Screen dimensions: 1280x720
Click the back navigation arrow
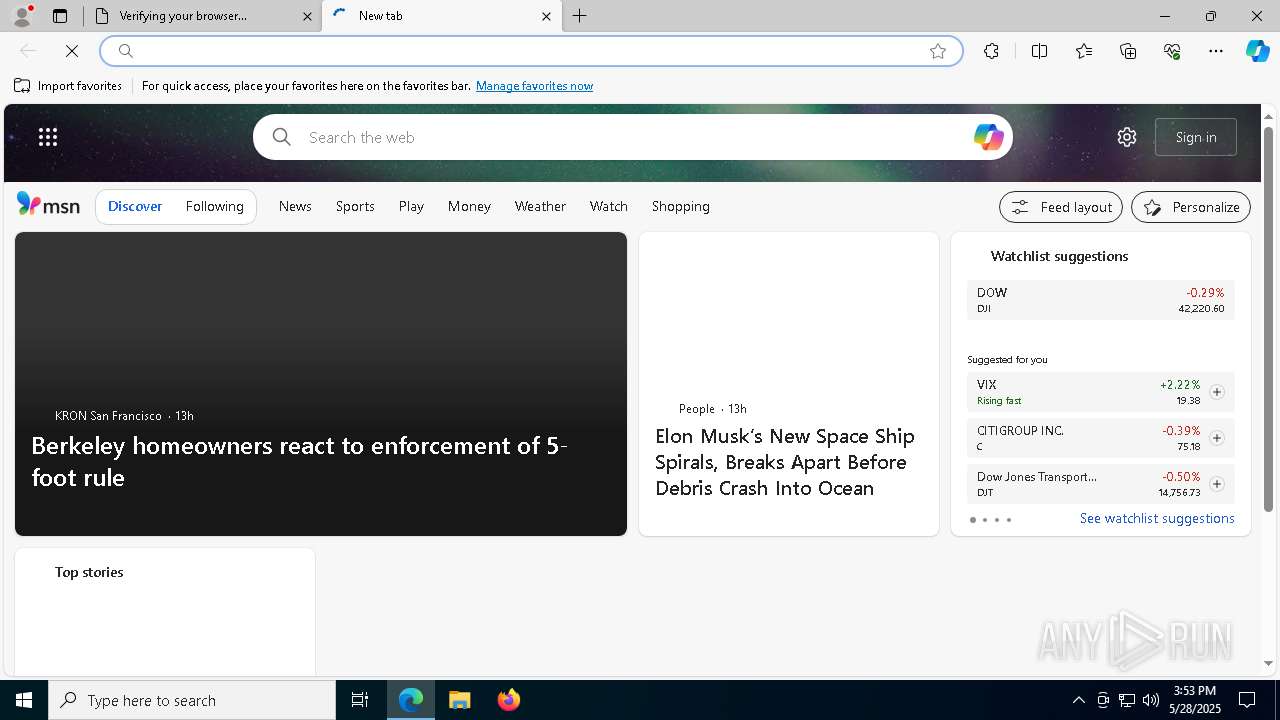[x=28, y=51]
